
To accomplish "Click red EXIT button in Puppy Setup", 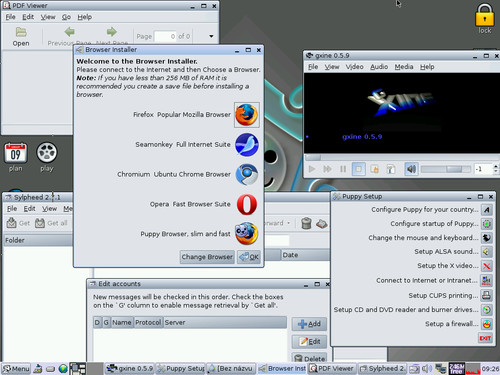I will click(x=485, y=338).
